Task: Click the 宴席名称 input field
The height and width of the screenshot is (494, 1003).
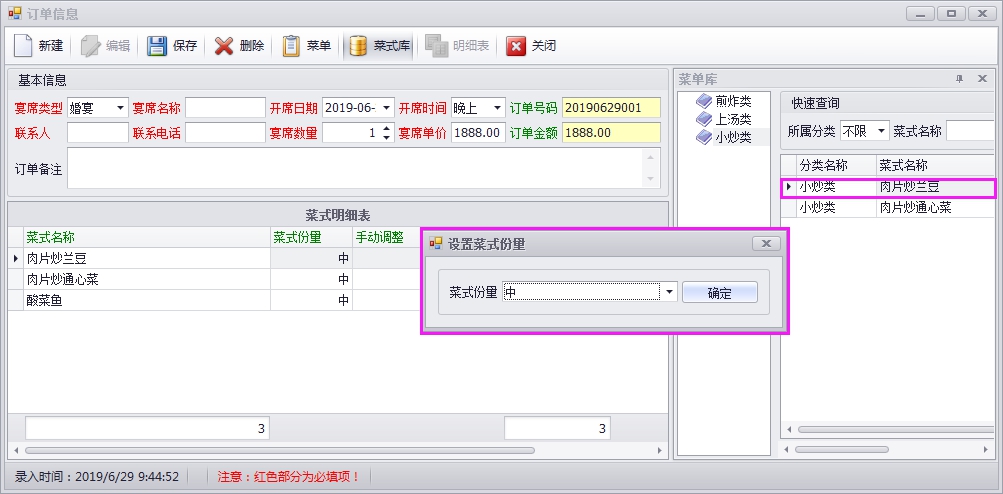Action: click(x=224, y=108)
